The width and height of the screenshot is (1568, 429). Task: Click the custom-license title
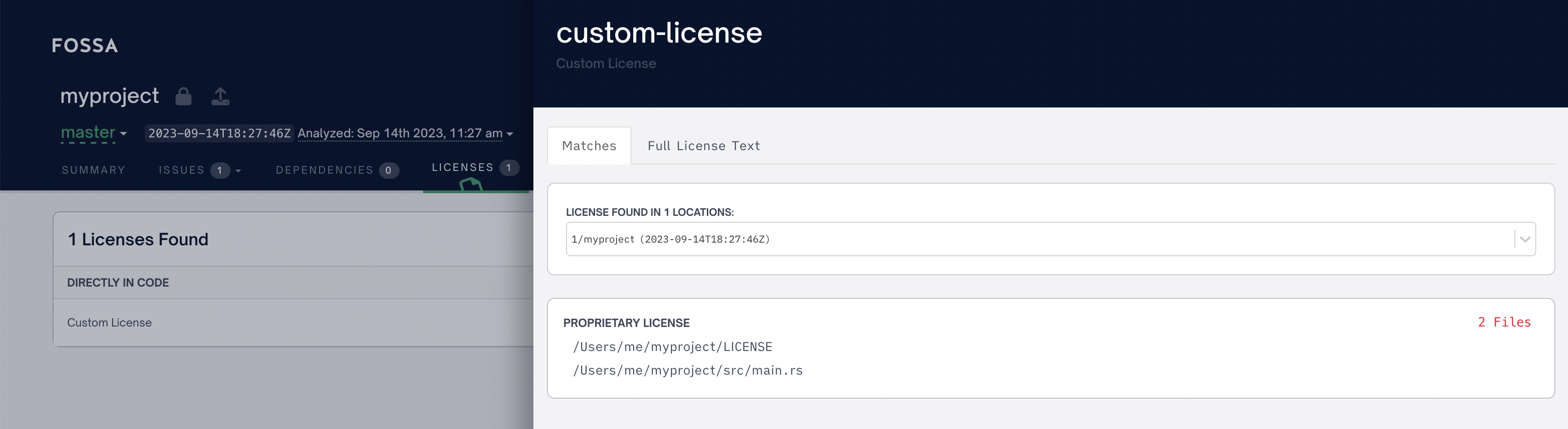tap(659, 32)
